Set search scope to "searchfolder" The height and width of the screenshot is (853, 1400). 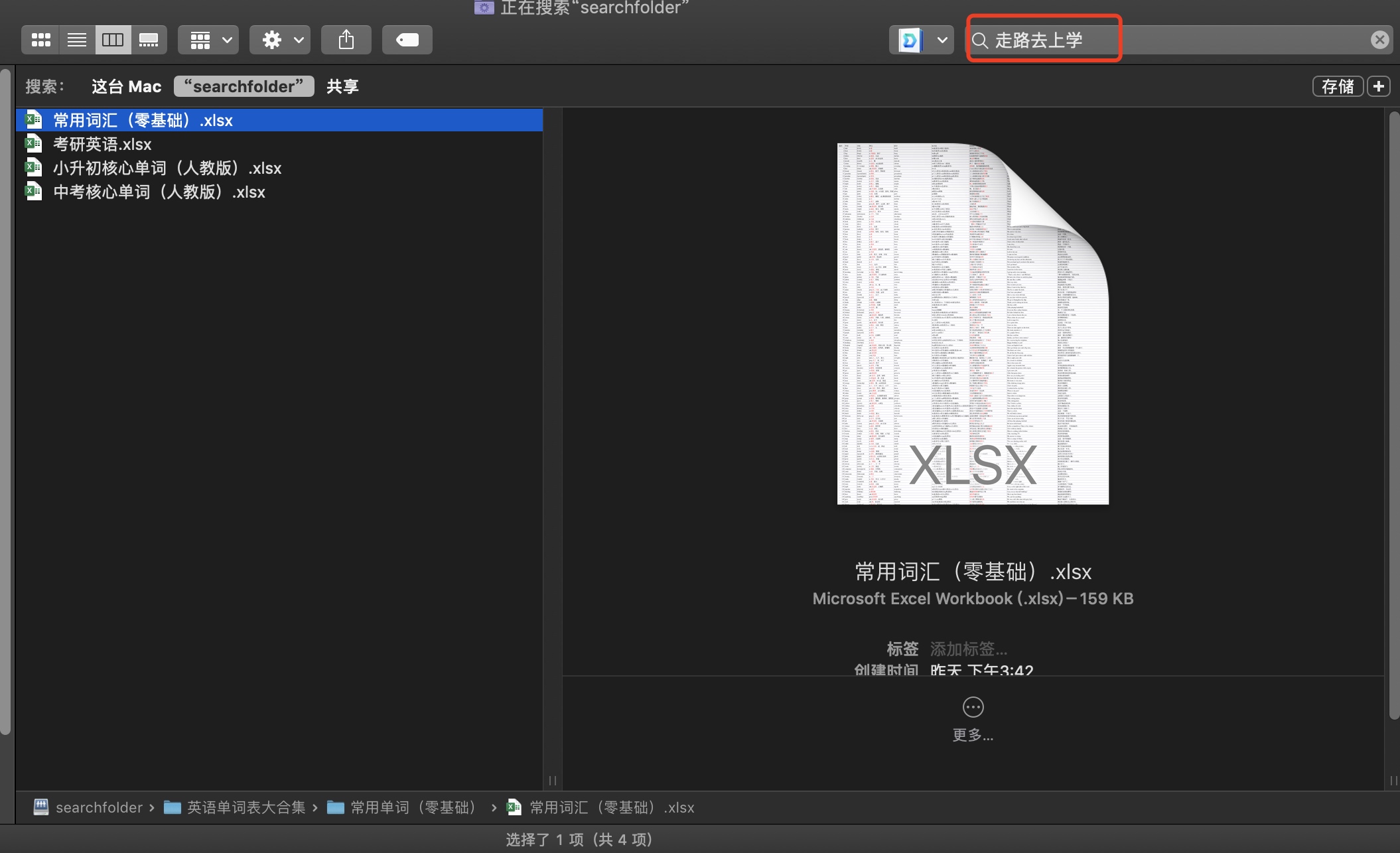pyautogui.click(x=244, y=86)
